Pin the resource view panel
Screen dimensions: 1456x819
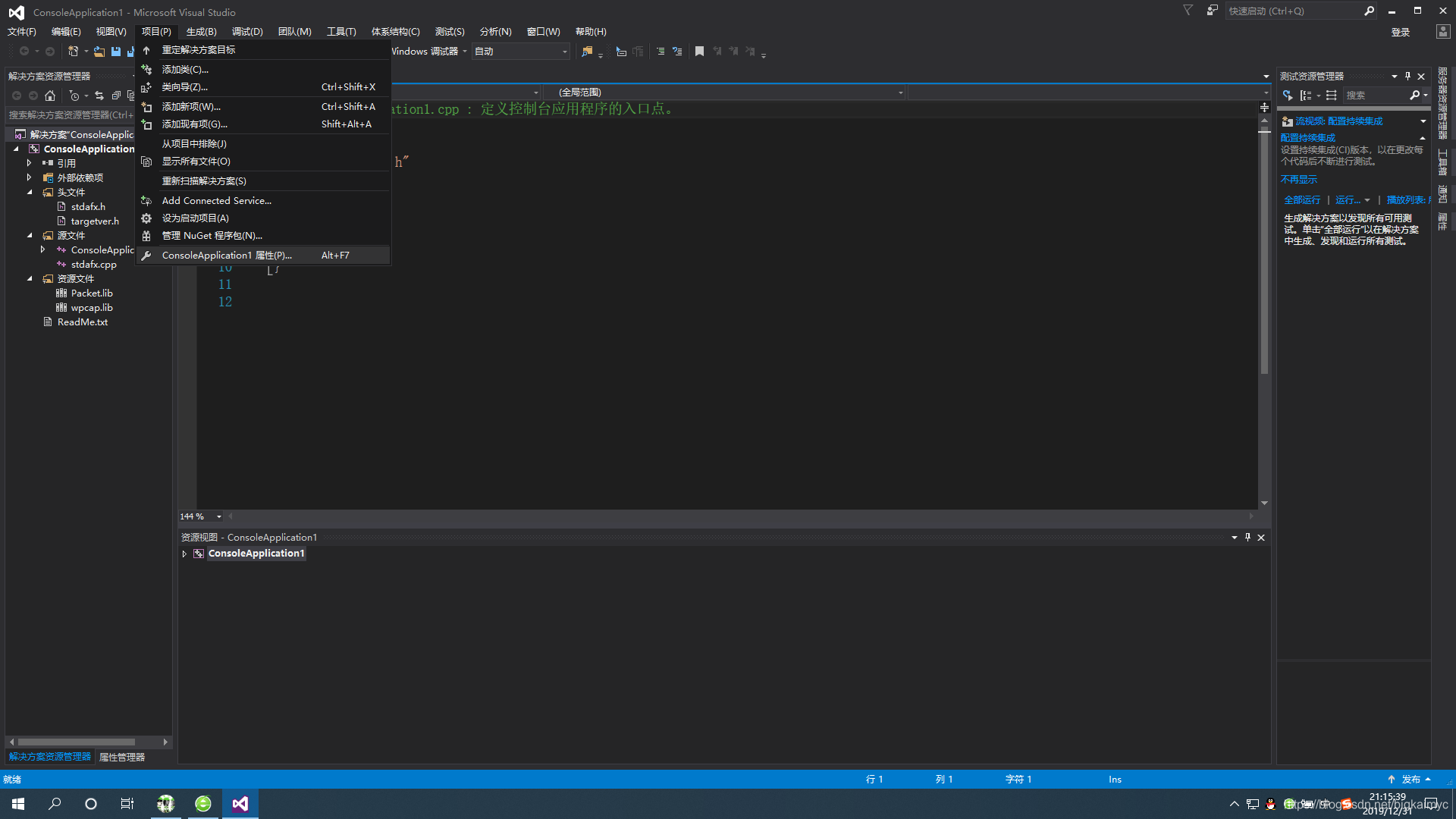point(1247,537)
